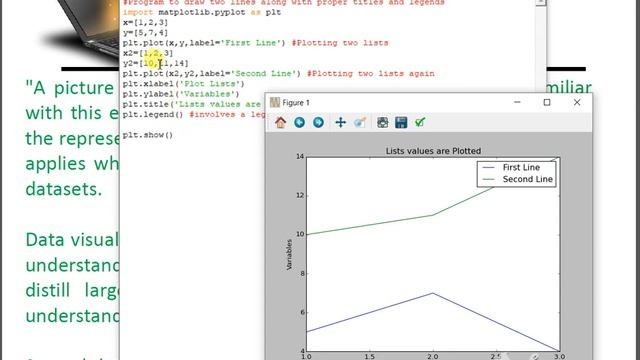Select the Zoom to rectangle tool
This screenshot has height=360, width=640.
point(360,122)
